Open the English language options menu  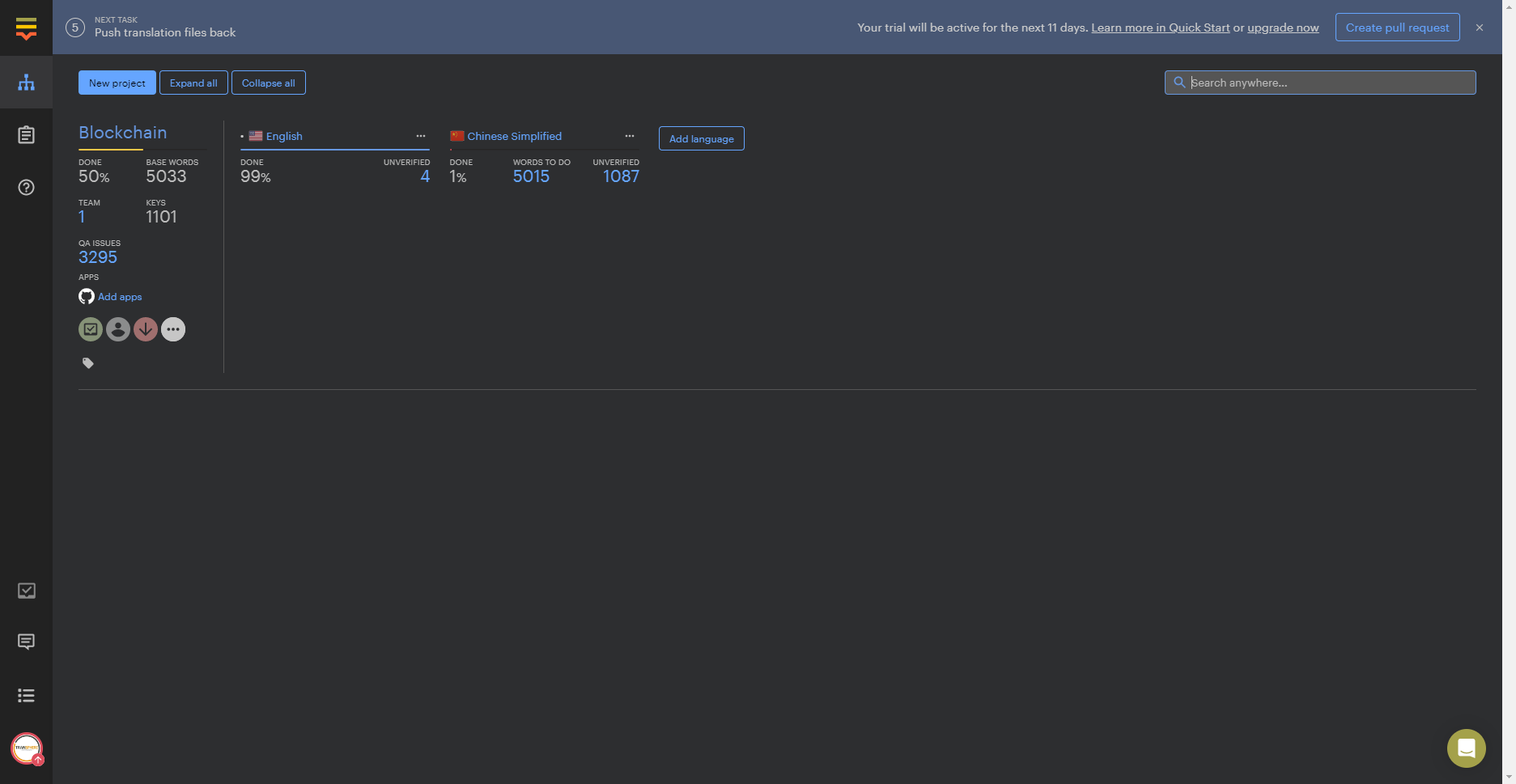tap(421, 135)
